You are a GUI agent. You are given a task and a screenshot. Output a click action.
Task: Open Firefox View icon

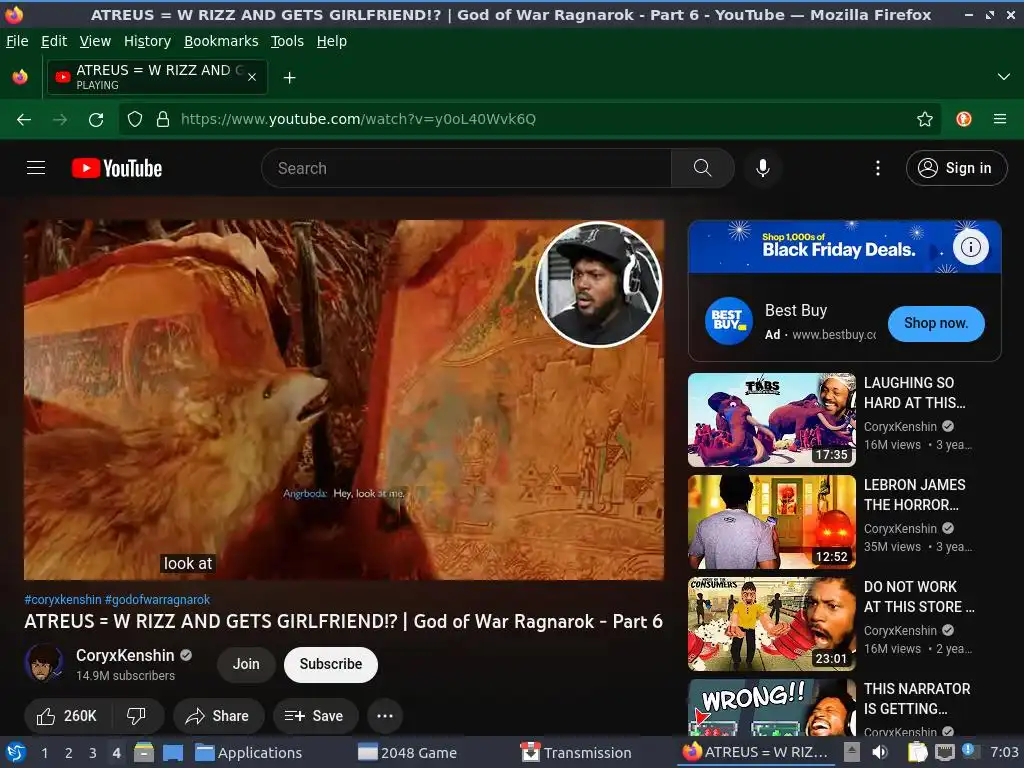point(20,77)
